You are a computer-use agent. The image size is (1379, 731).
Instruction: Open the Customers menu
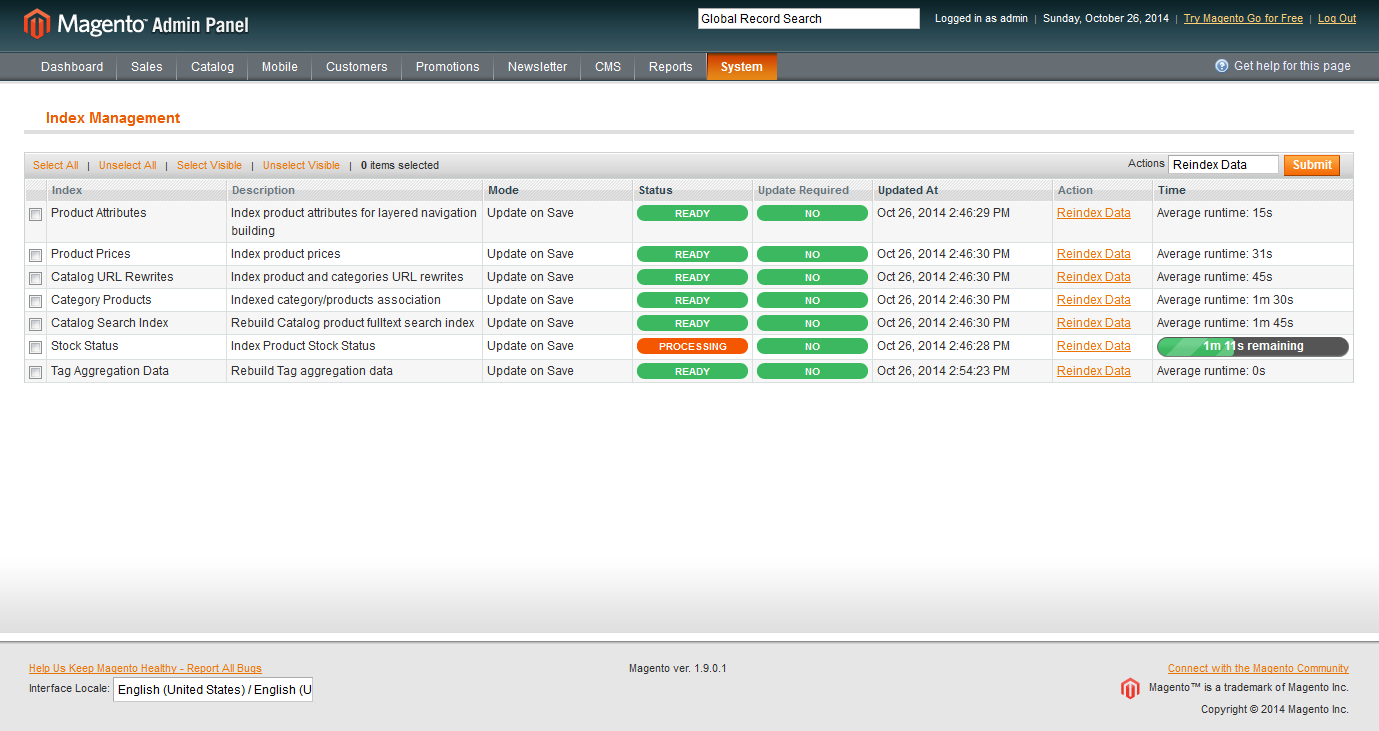point(357,67)
